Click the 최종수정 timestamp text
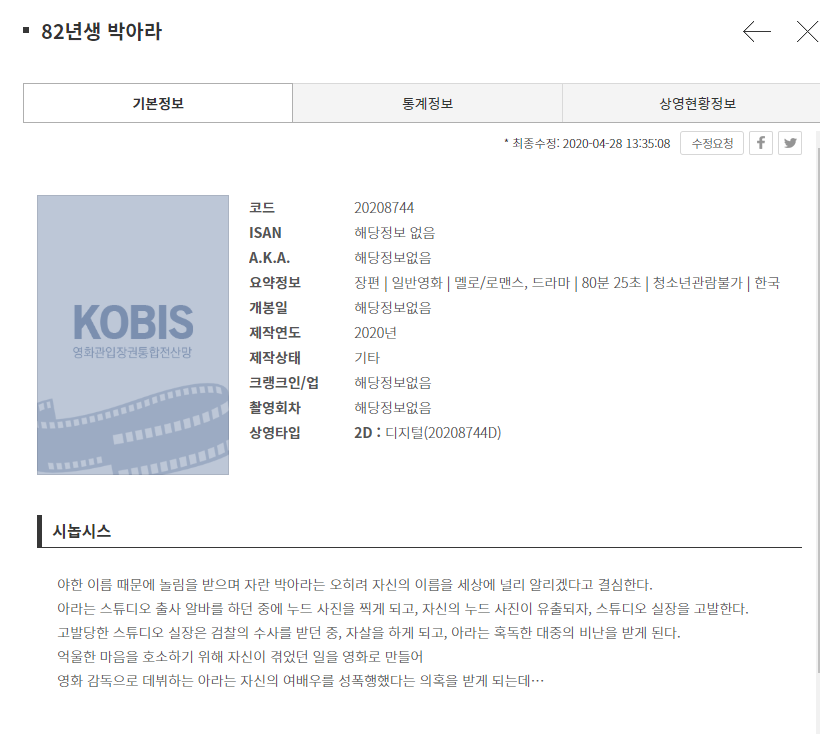This screenshot has height=734, width=820. click(588, 144)
